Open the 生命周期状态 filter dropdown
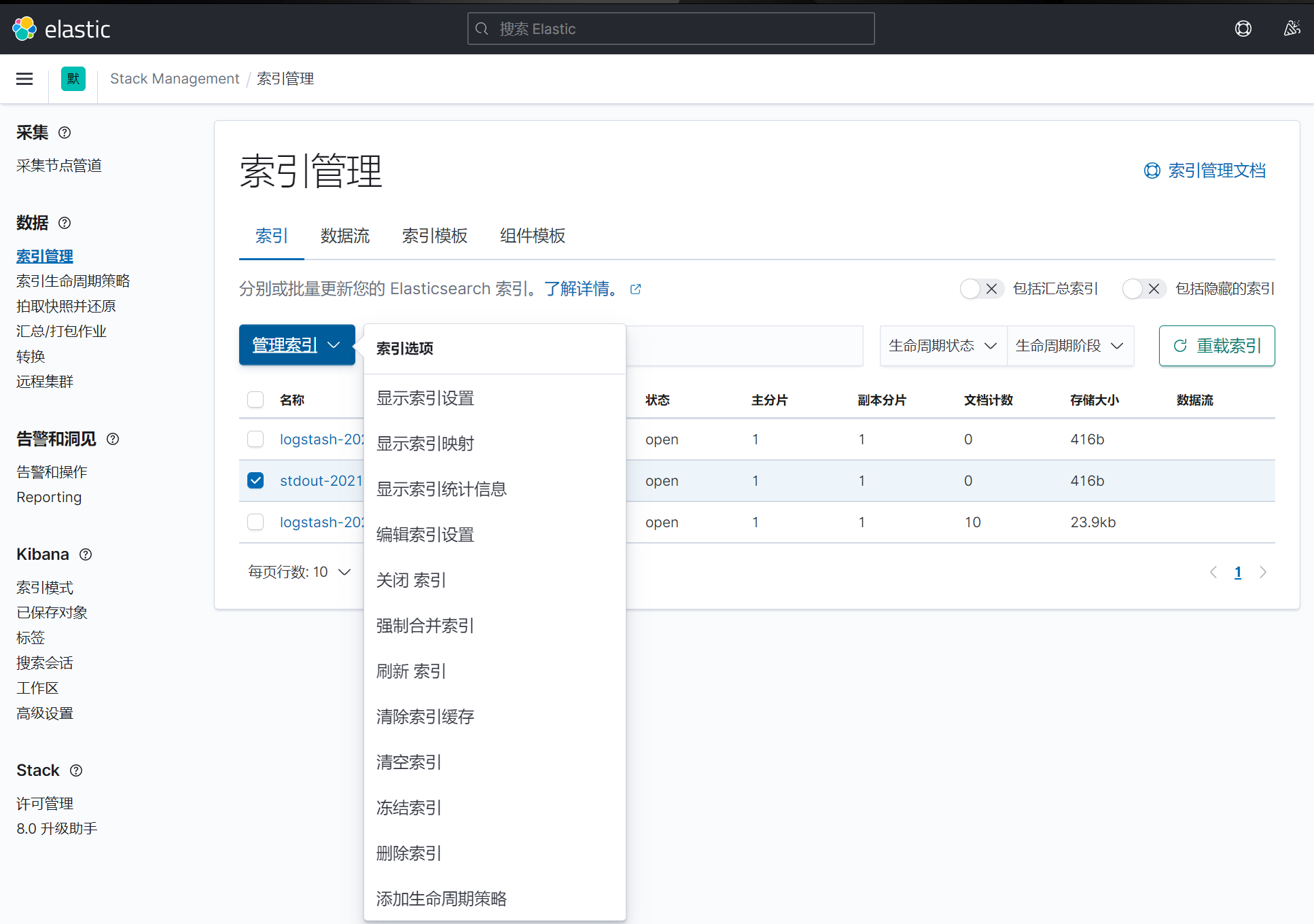The image size is (1314, 924). point(943,346)
